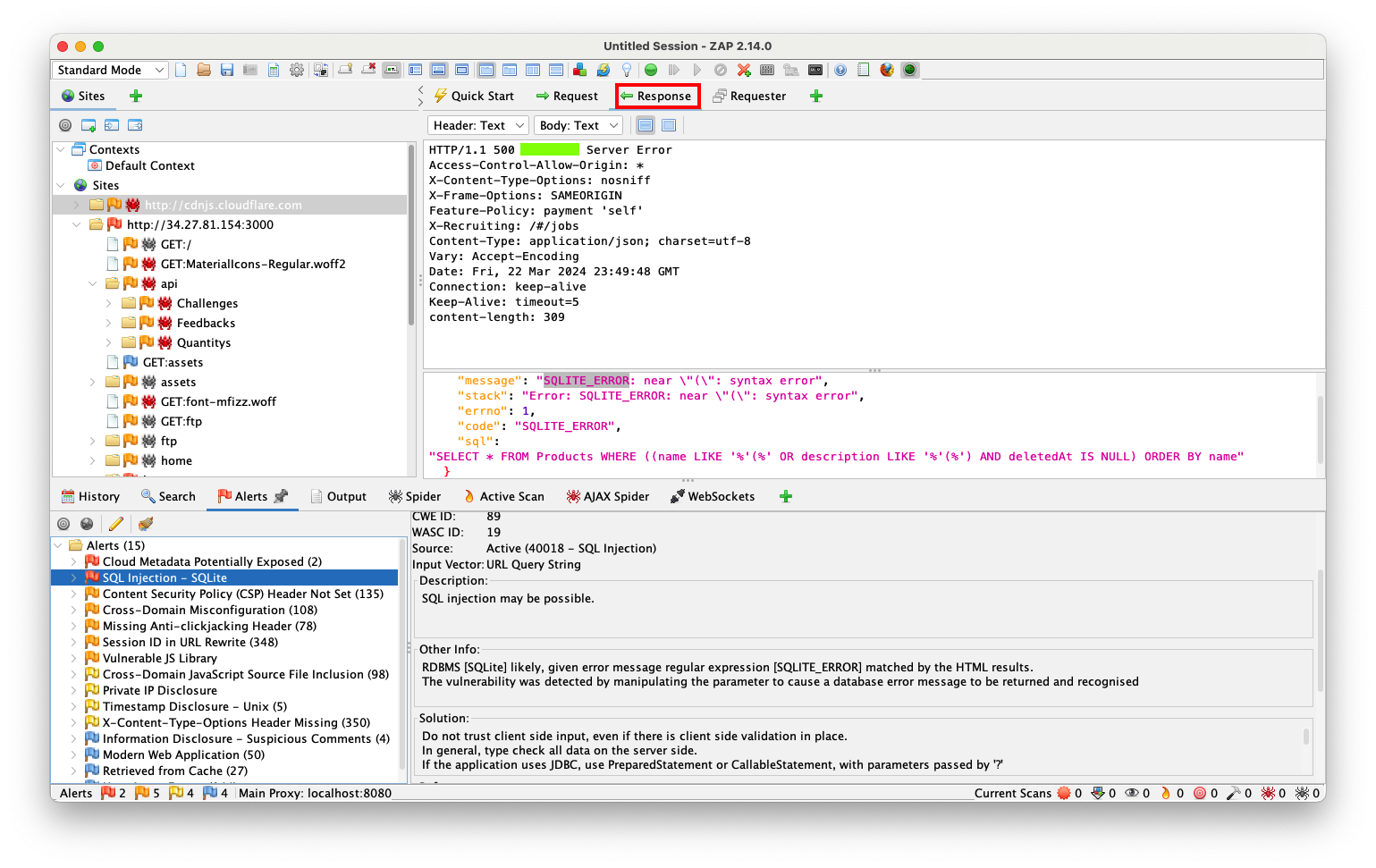Click the pencil edit alert icon

click(116, 524)
